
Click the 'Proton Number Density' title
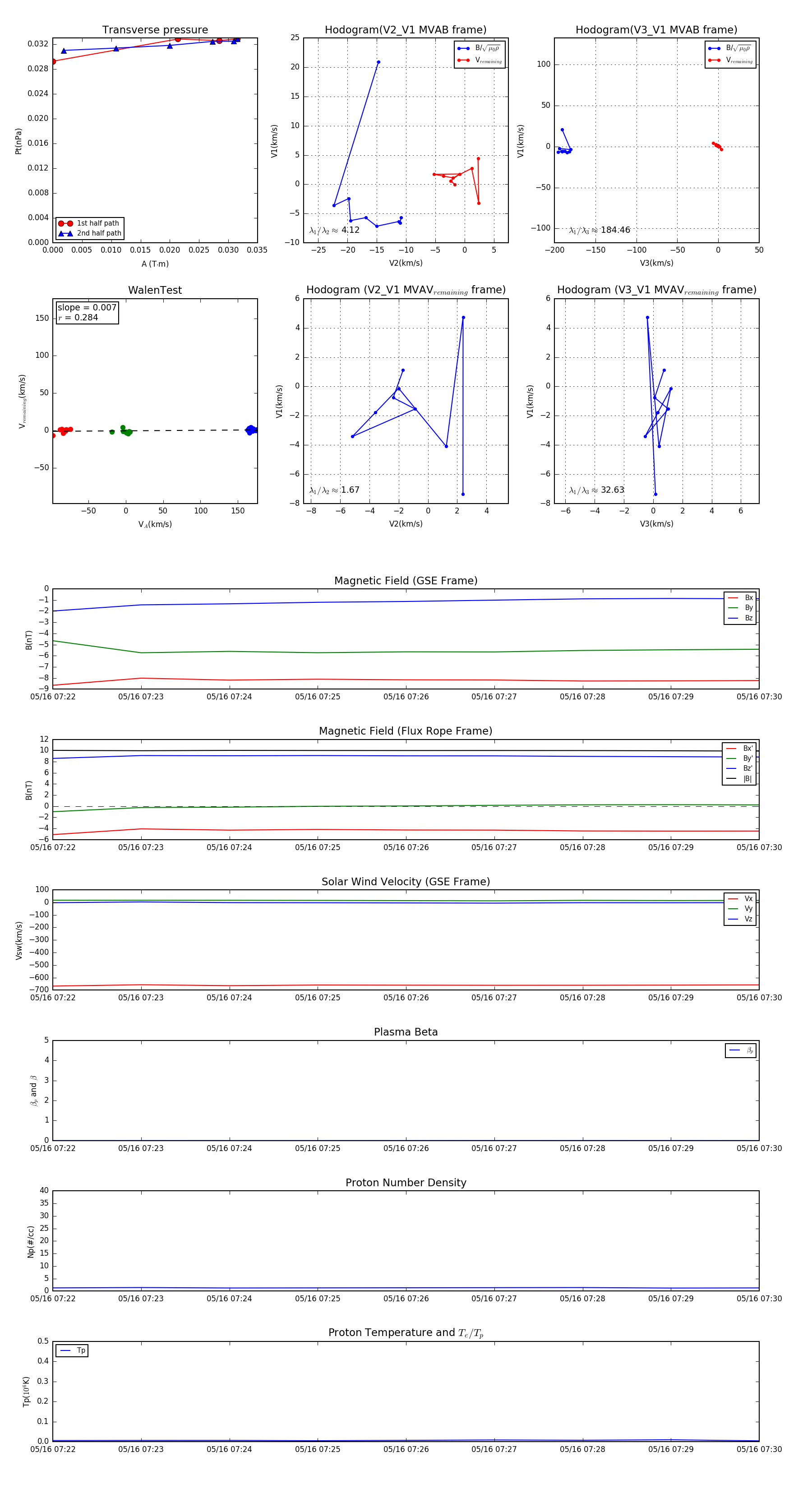pyautogui.click(x=406, y=1183)
